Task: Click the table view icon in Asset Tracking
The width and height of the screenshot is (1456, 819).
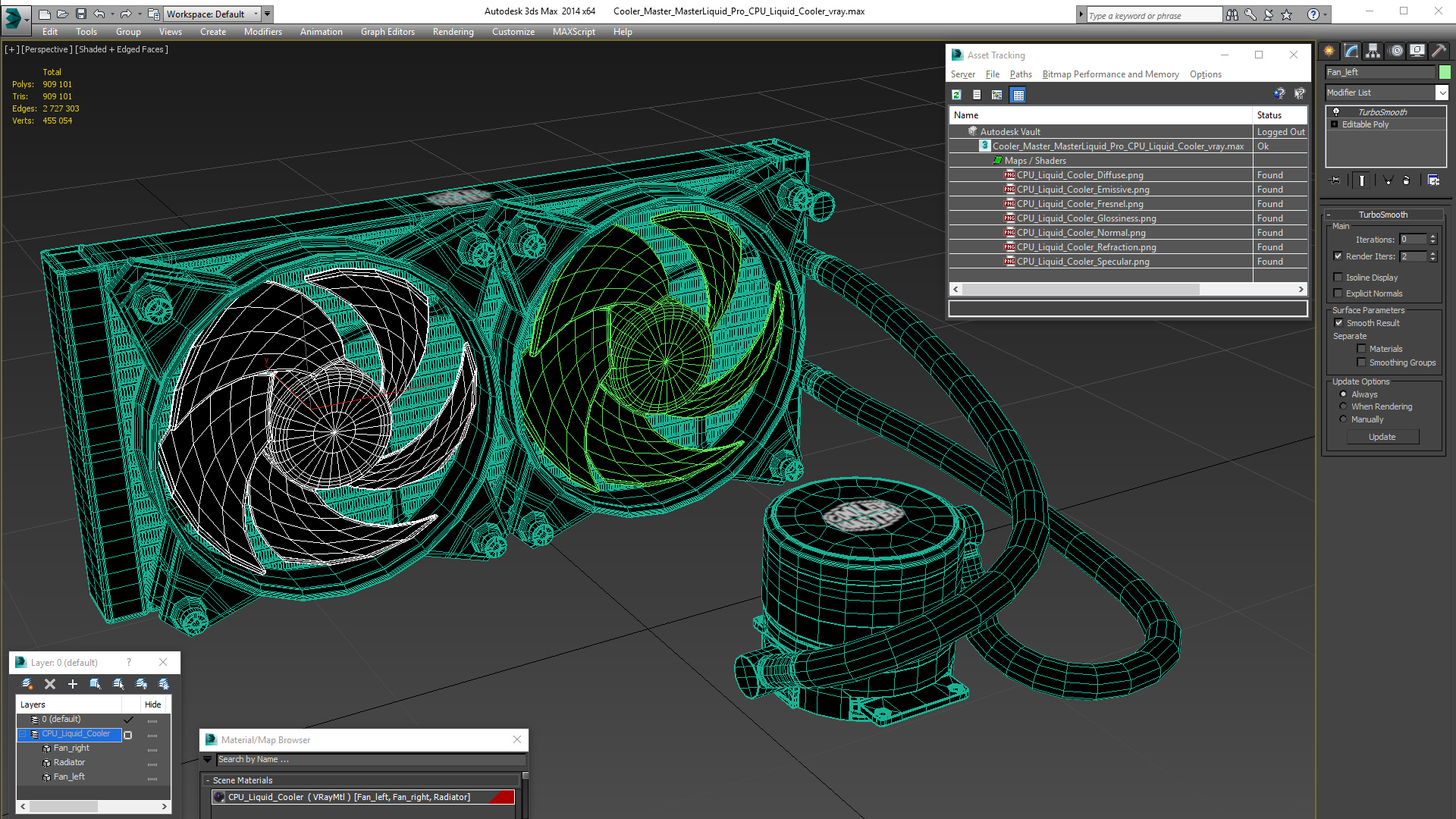Action: pyautogui.click(x=1018, y=95)
